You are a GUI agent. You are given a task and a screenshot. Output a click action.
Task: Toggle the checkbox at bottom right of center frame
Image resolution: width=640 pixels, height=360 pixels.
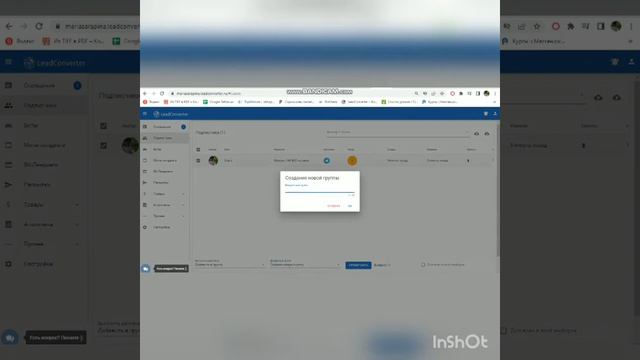click(423, 265)
